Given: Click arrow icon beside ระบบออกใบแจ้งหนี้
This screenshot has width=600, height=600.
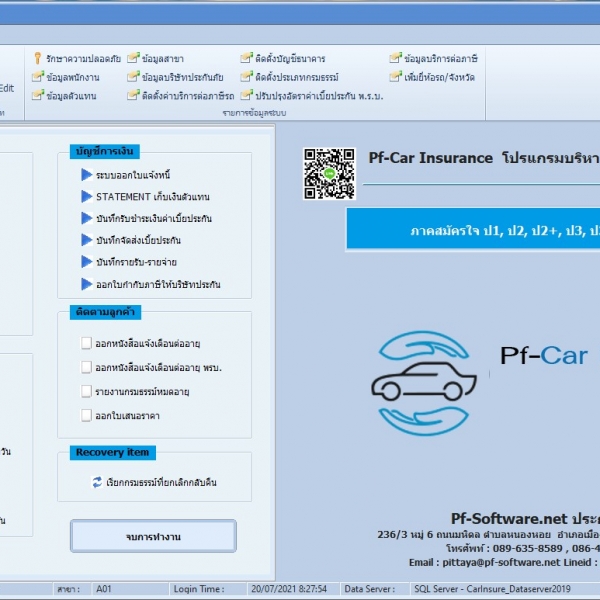Looking at the screenshot, I should click(x=87, y=175).
